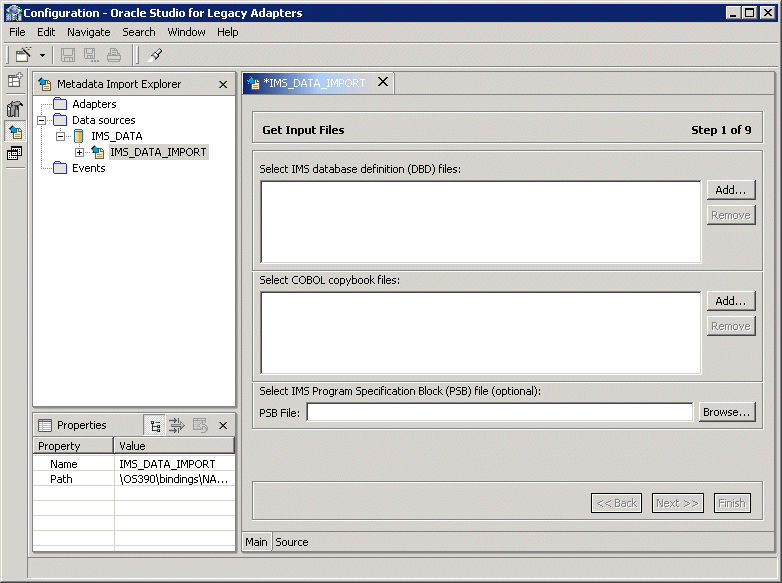This screenshot has width=782, height=583.
Task: Click Add for COBOL copybook files
Action: tap(731, 301)
